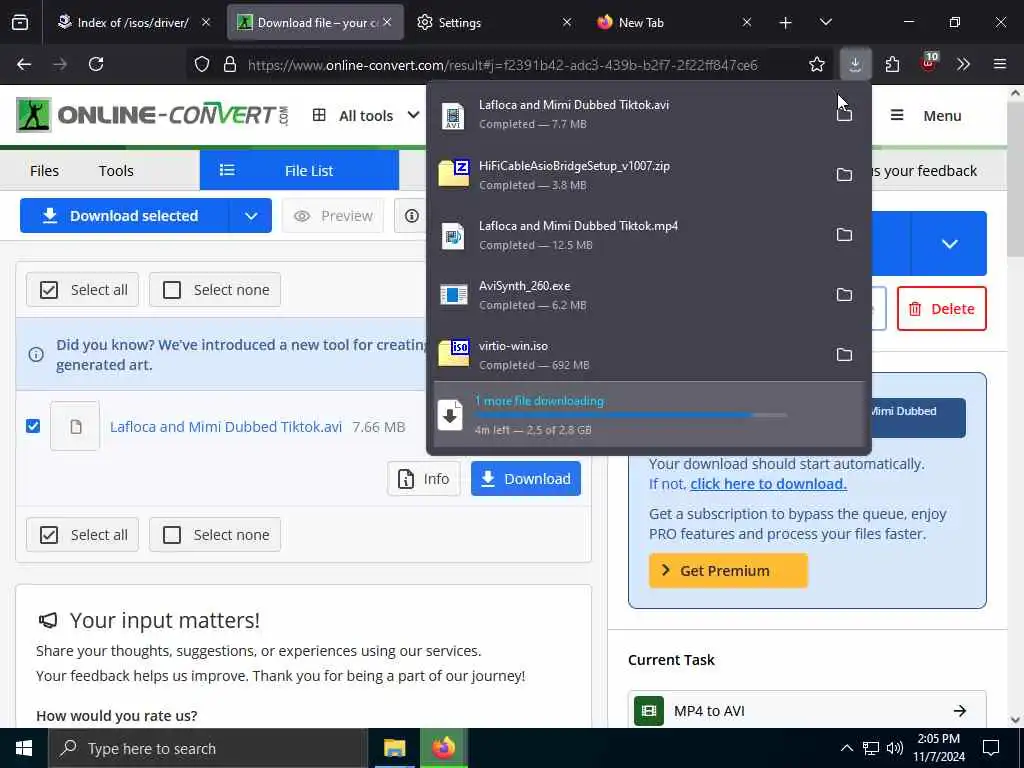Click upper Select none checkbox button
Image resolution: width=1024 pixels, height=768 pixels.
(x=215, y=289)
